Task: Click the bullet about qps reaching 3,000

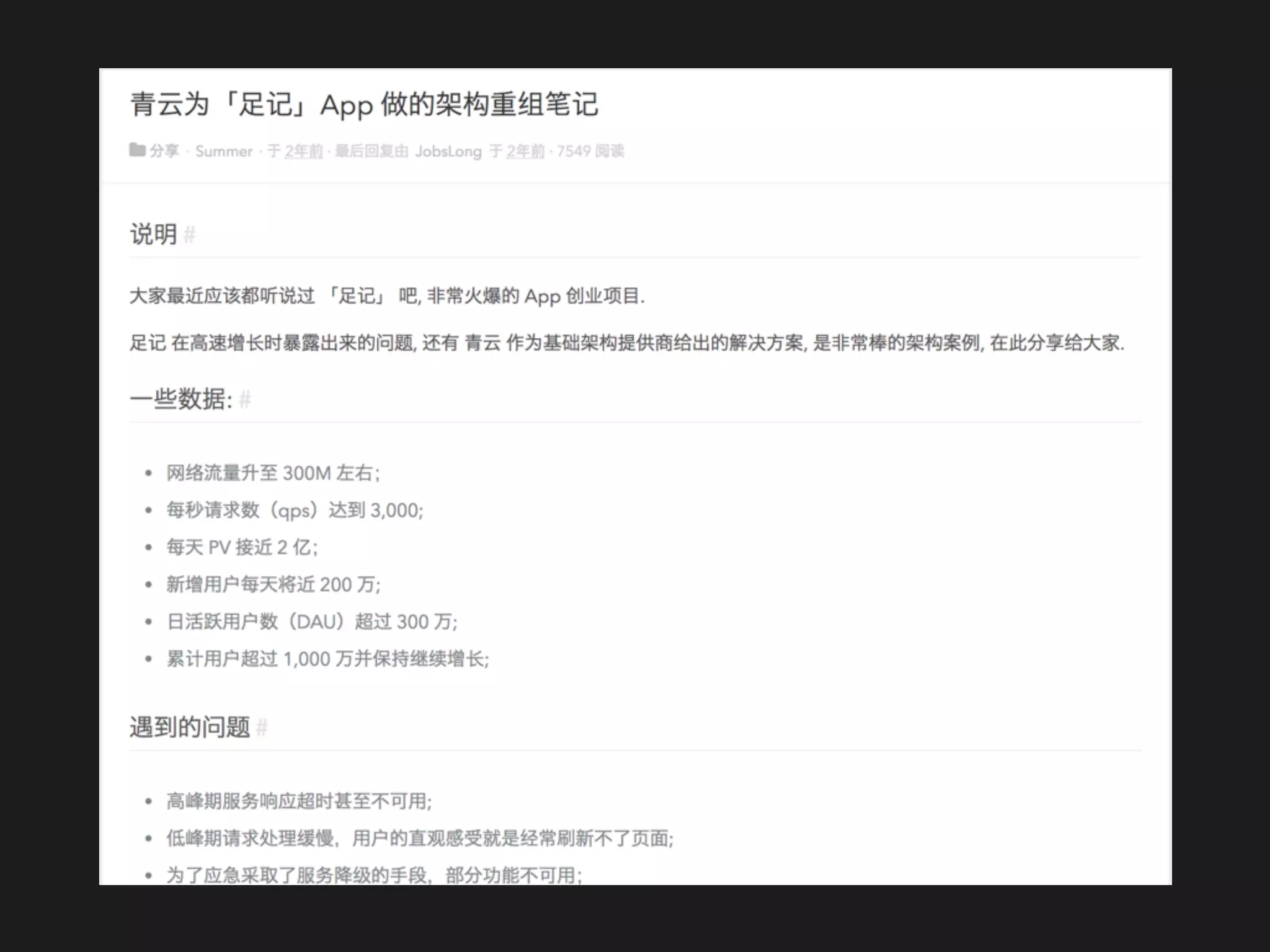Action: pos(295,510)
